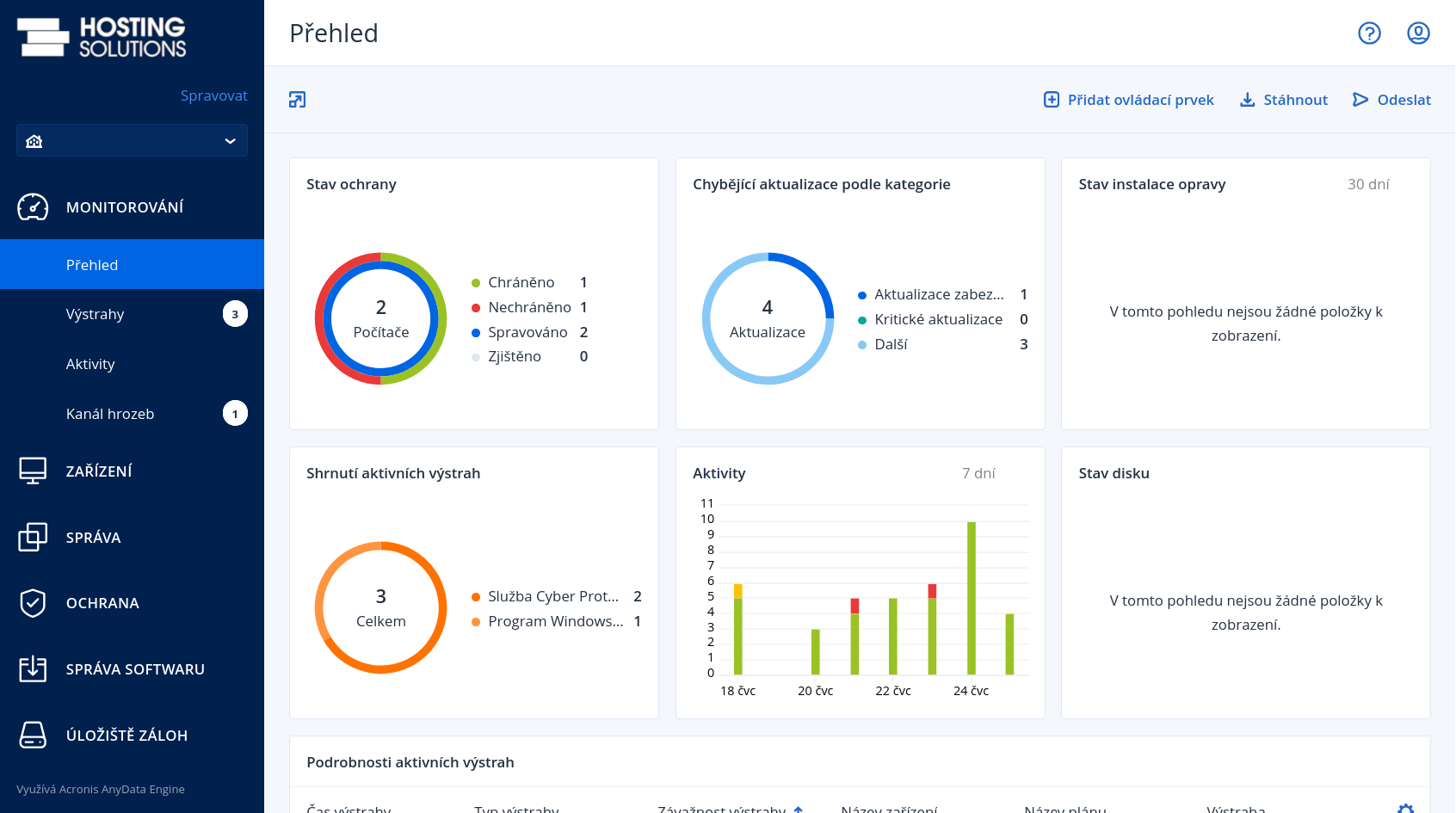Select Služba Cyber Prot... legend entry
1456x813 pixels.
(556, 596)
